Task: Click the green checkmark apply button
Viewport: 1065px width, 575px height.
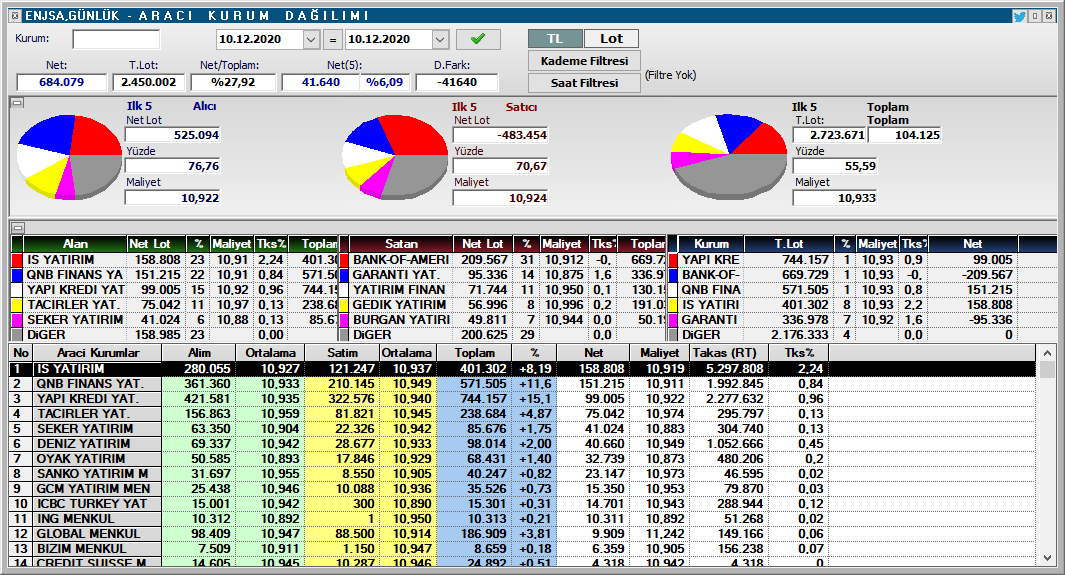Action: [x=478, y=39]
